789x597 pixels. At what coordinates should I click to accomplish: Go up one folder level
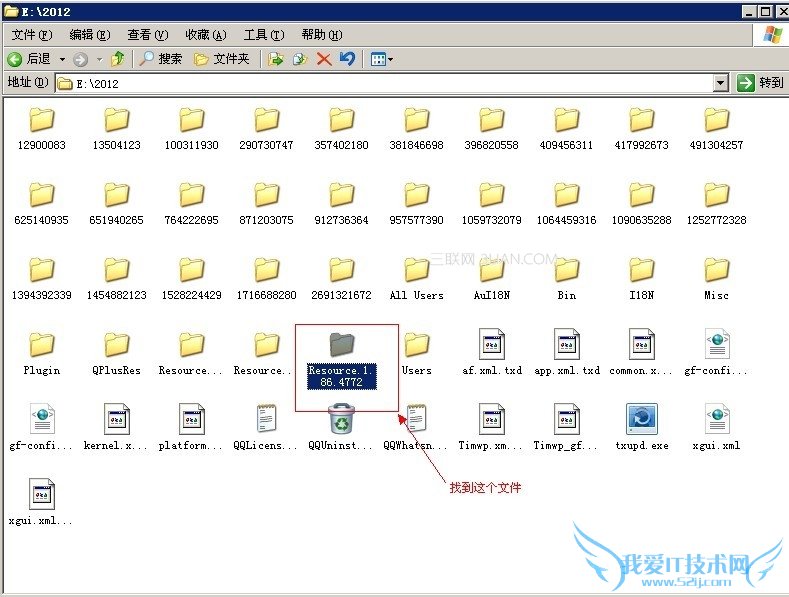pyautogui.click(x=118, y=59)
